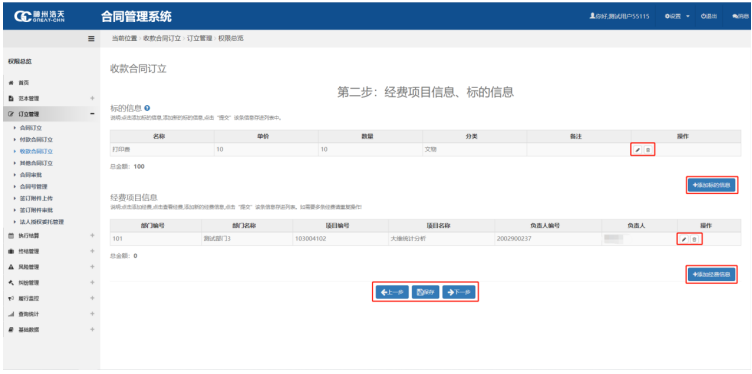The height and width of the screenshot is (374, 752).
Task: Delete the 测试部门3 funding row trash icon
Action: pos(694,239)
